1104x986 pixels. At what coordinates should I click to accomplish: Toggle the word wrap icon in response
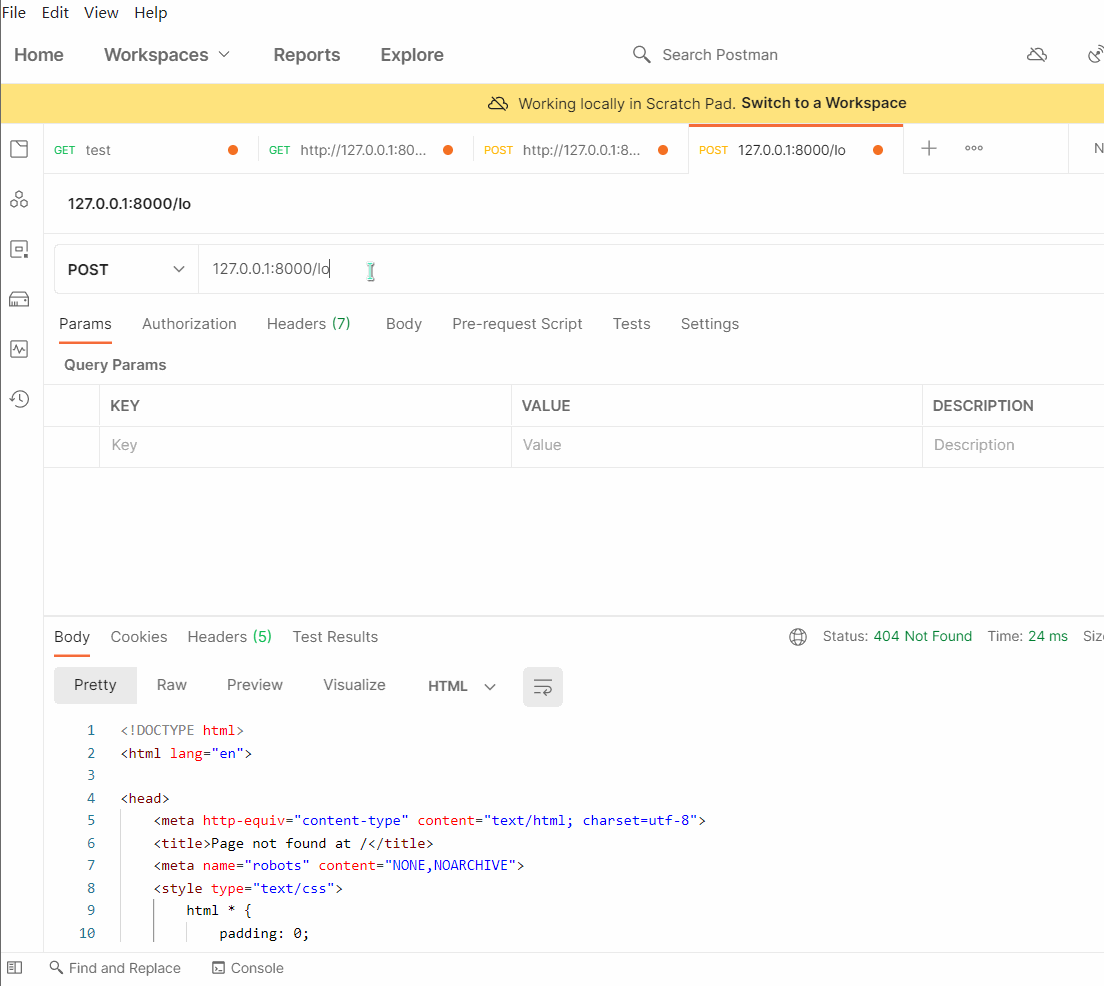[x=543, y=687]
